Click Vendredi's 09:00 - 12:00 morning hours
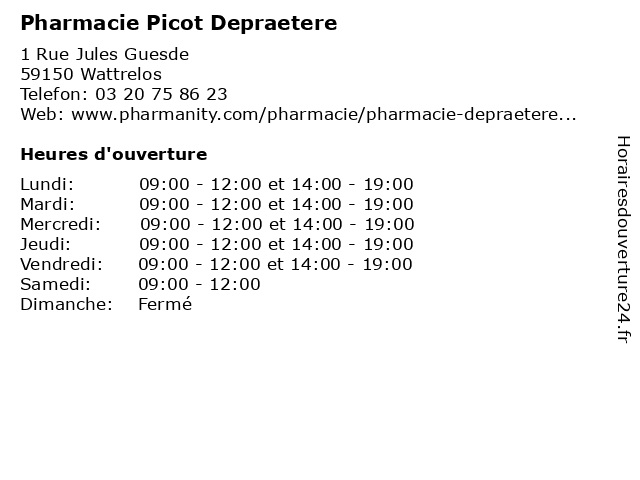The width and height of the screenshot is (640, 480). coord(199,264)
